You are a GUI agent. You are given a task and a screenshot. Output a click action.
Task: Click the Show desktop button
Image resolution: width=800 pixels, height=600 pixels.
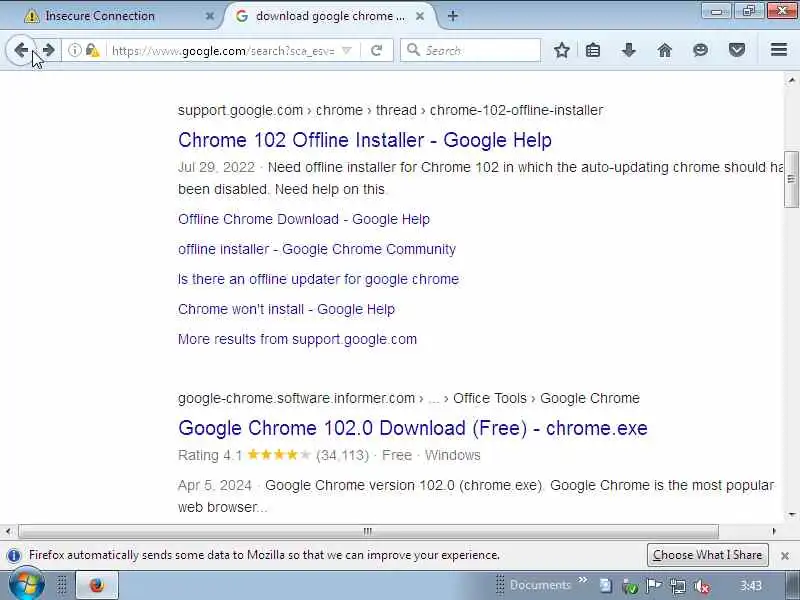coord(792,585)
